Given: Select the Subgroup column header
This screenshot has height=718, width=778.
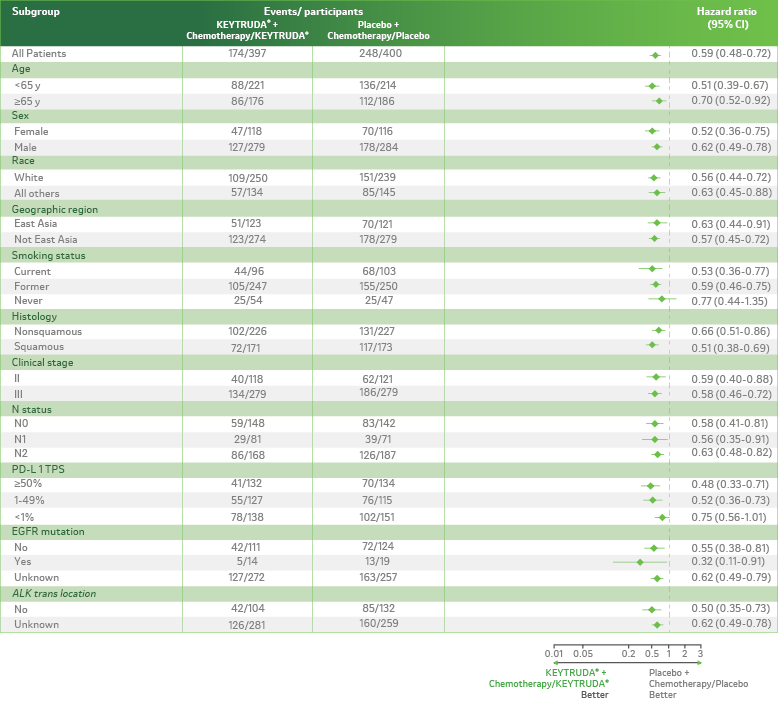Looking at the screenshot, I should click(x=34, y=10).
